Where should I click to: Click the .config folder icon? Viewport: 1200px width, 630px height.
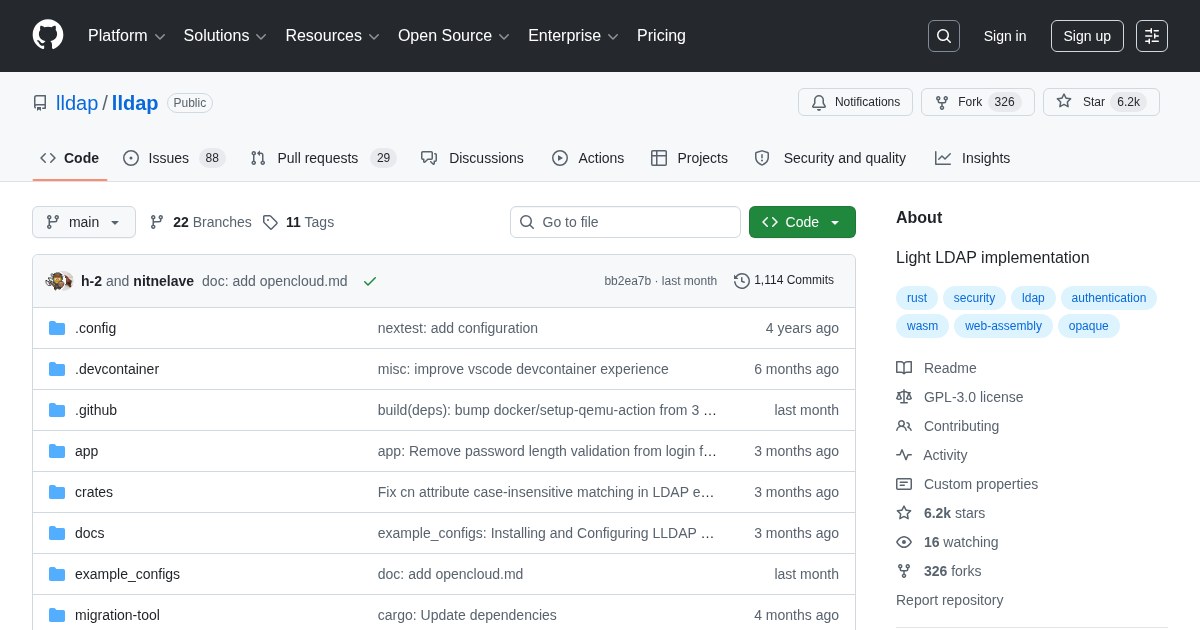(x=57, y=328)
